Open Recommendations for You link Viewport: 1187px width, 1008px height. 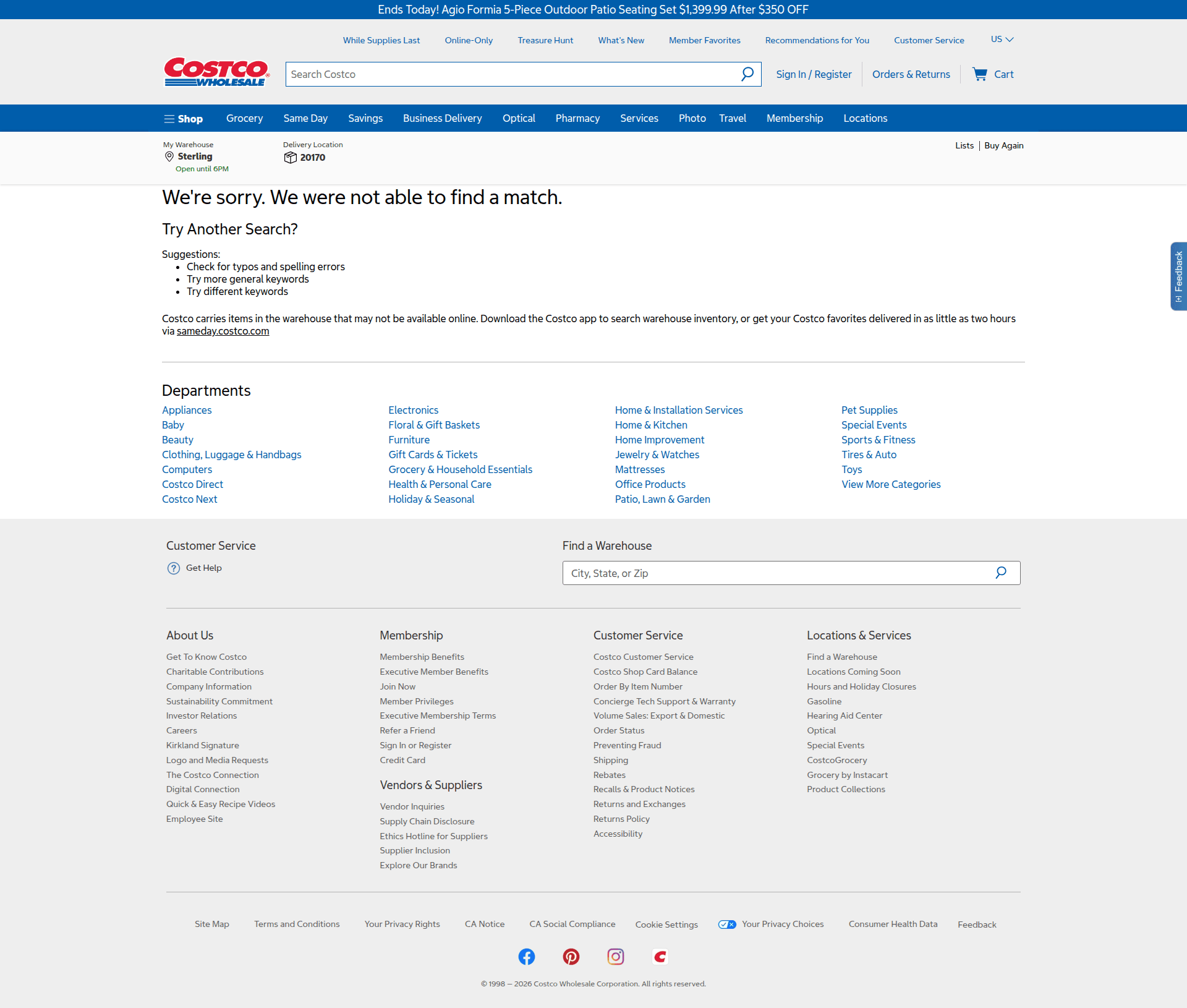pos(817,40)
